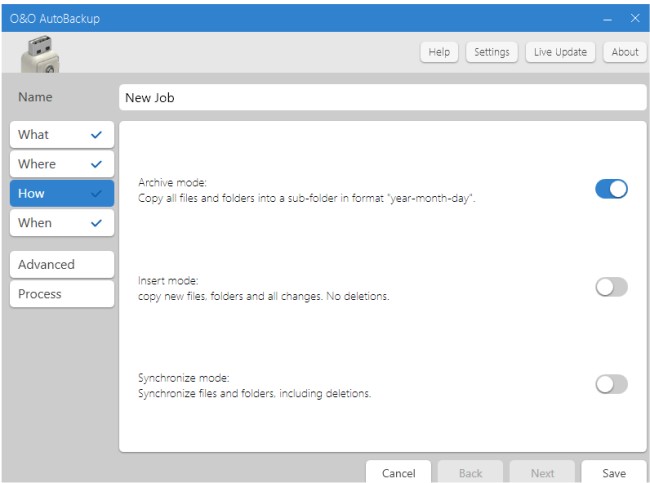This screenshot has height=483, width=650.
Task: Open the Help button
Action: pos(439,52)
